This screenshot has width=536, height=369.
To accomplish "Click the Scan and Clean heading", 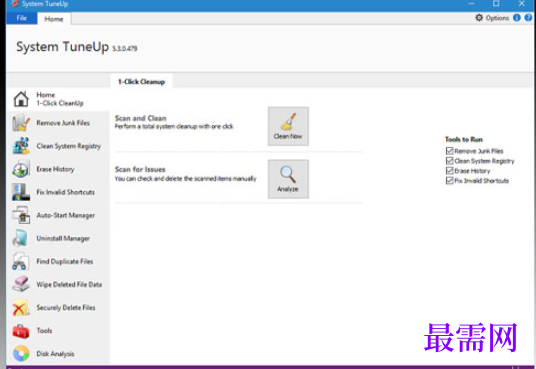I will point(140,118).
